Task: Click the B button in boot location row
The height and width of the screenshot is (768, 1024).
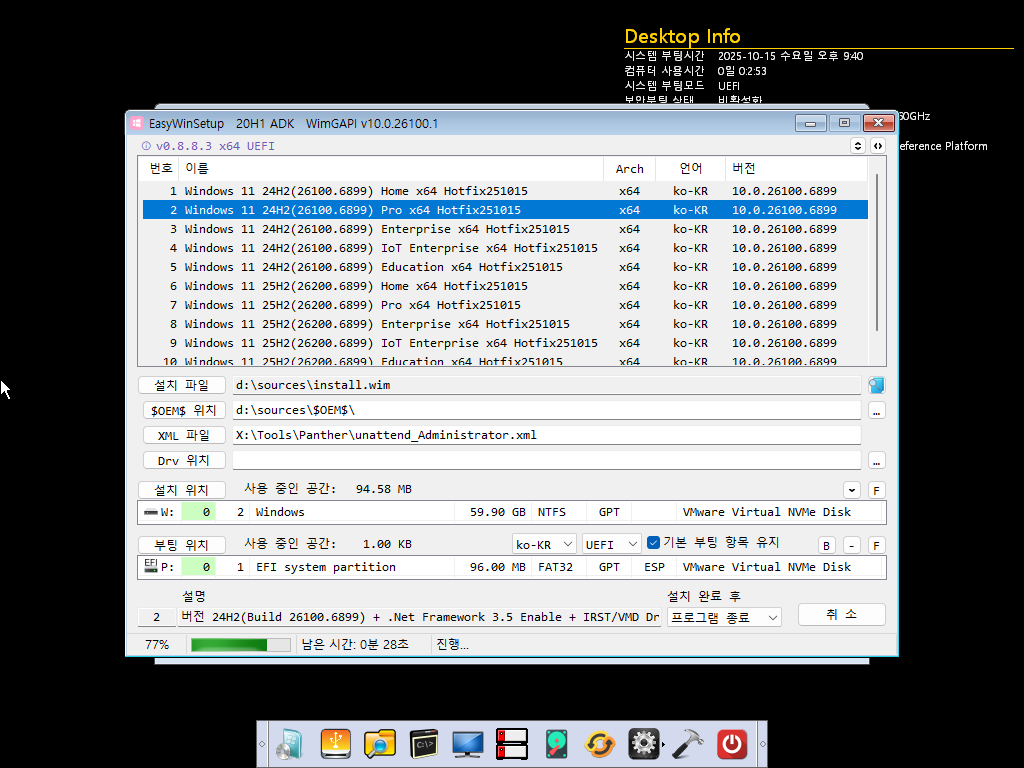Action: tap(826, 545)
